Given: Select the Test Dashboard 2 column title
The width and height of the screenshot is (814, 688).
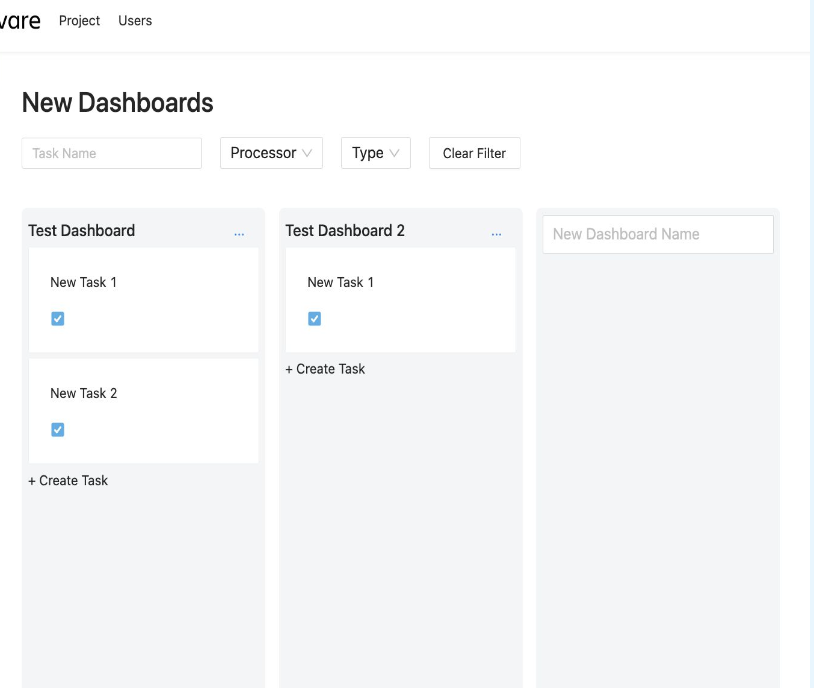Looking at the screenshot, I should coord(345,230).
